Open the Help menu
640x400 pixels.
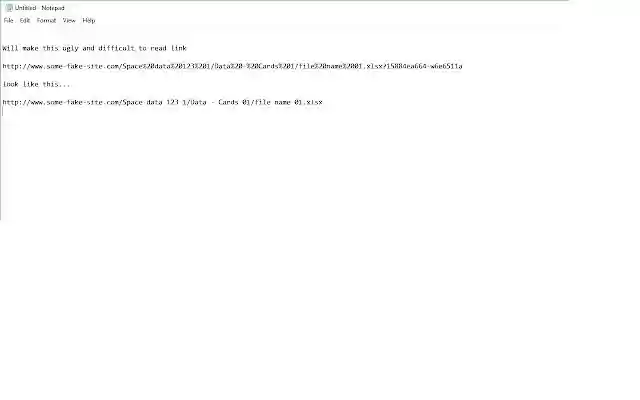pos(89,20)
